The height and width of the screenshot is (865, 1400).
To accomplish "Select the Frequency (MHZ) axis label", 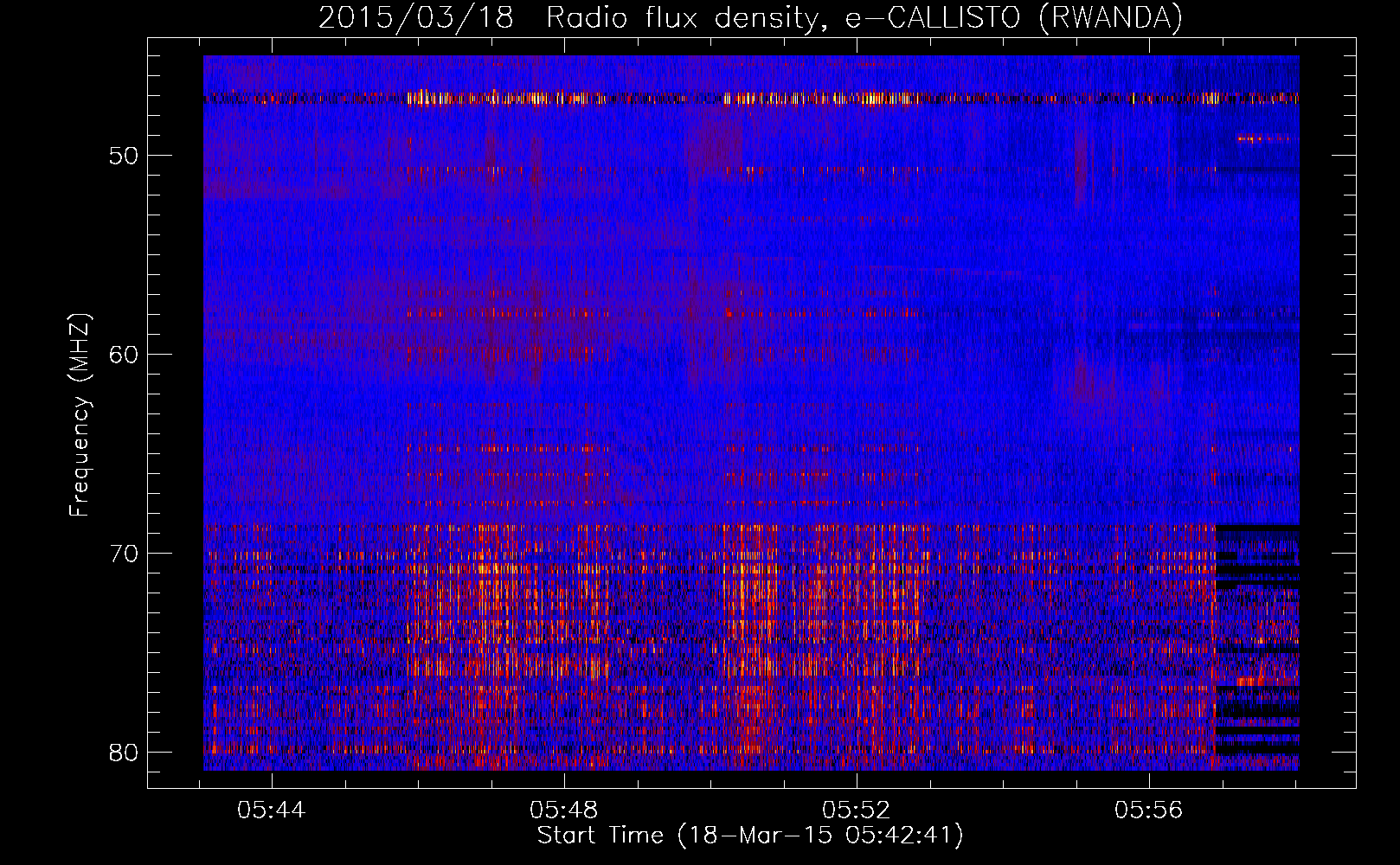I will 80,415.
